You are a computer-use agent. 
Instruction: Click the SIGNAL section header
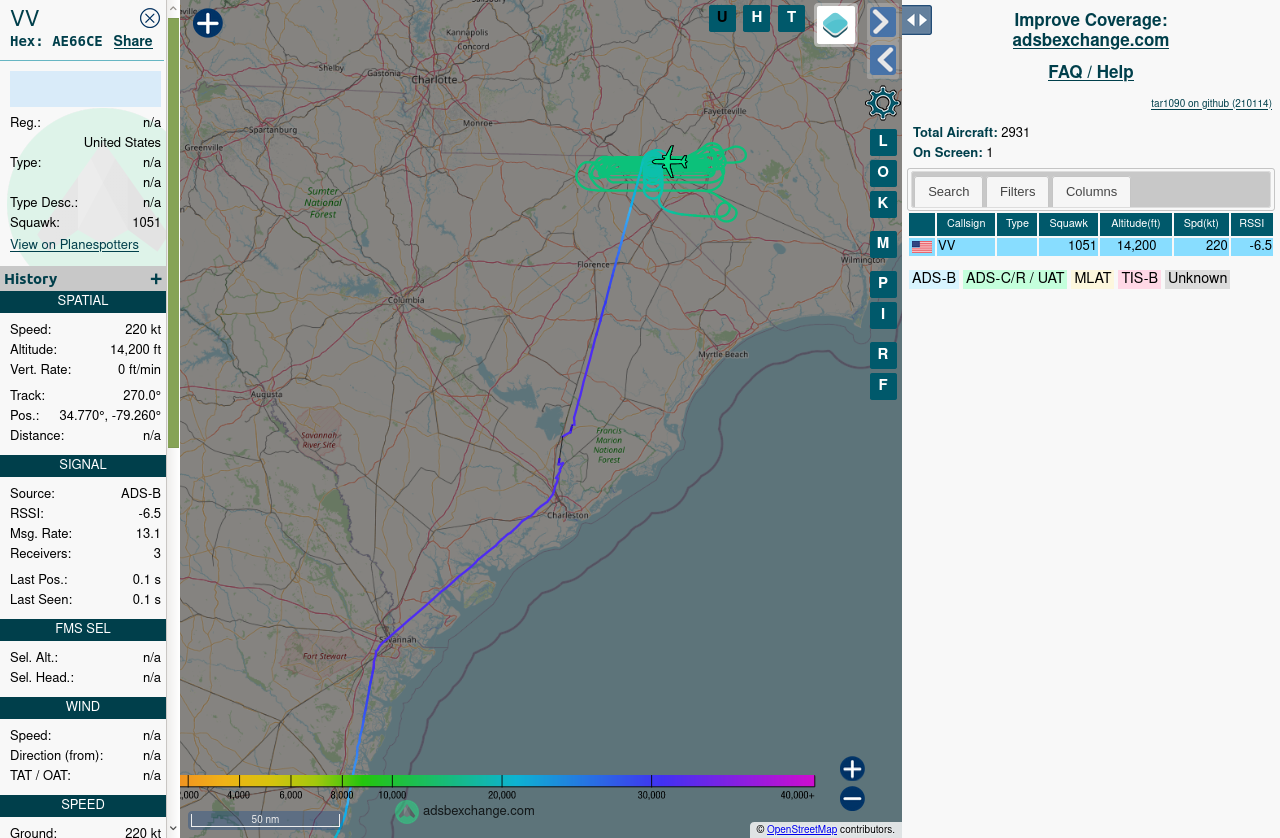83,465
